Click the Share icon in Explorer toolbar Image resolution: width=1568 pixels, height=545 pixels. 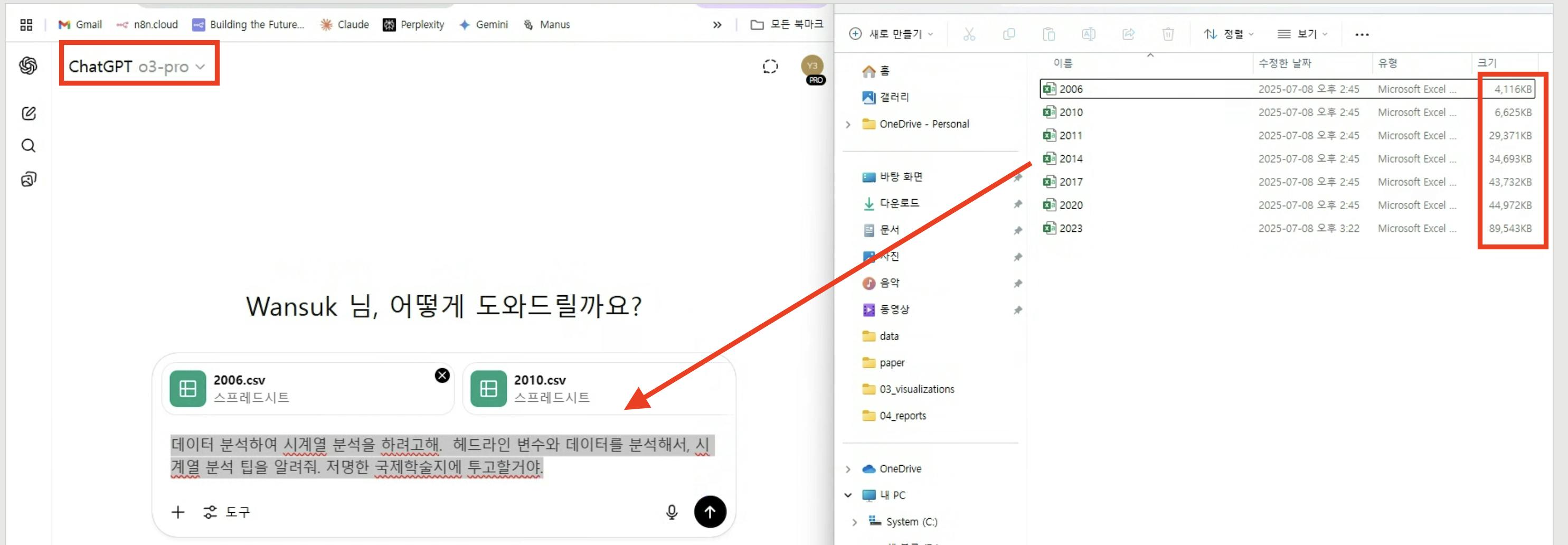point(1129,34)
